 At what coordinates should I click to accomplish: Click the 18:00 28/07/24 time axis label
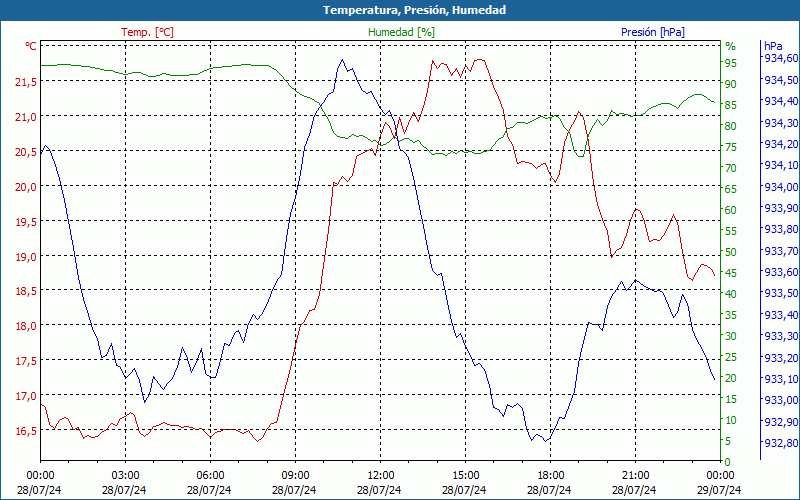(x=550, y=483)
